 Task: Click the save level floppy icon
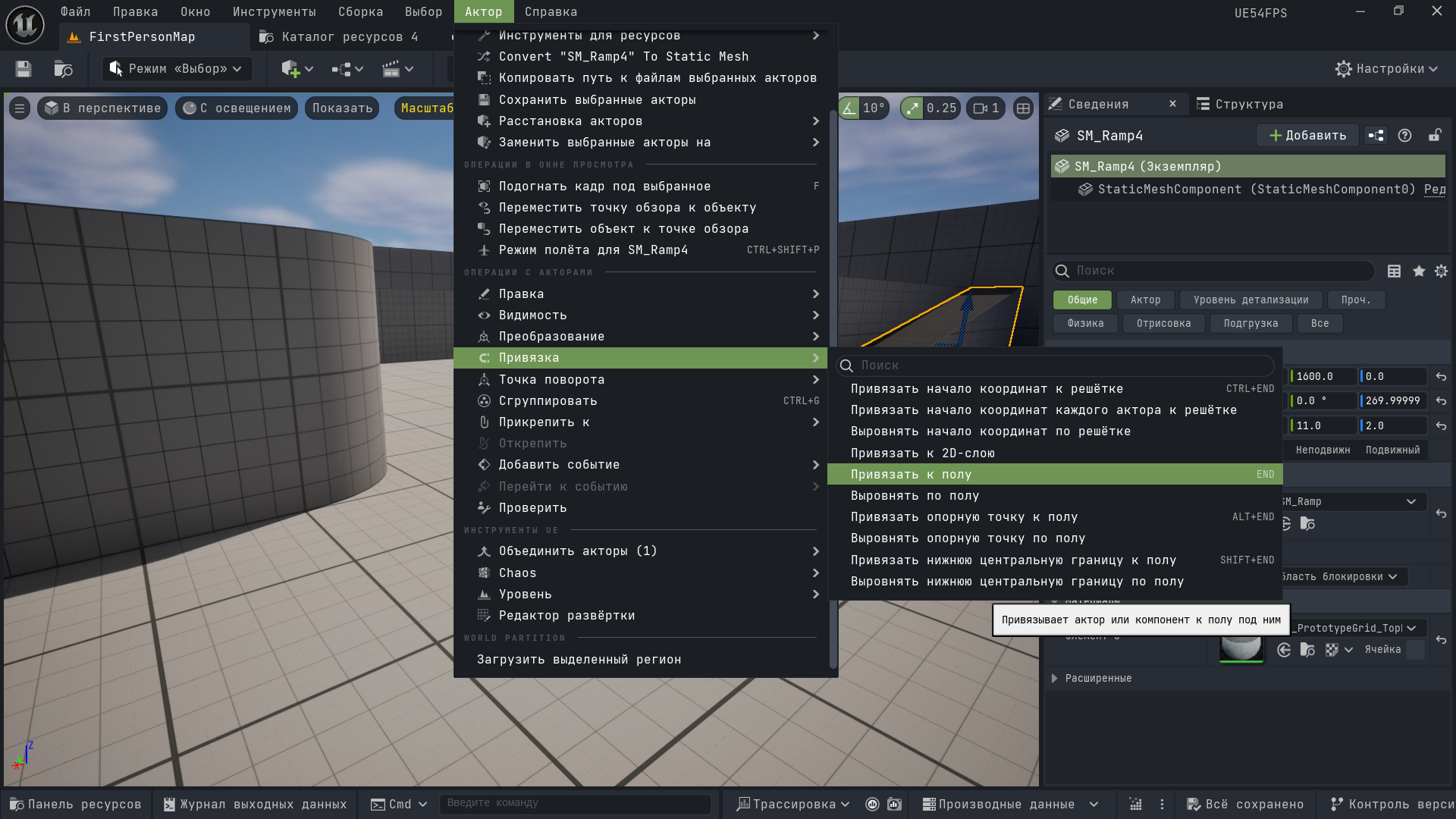point(24,69)
